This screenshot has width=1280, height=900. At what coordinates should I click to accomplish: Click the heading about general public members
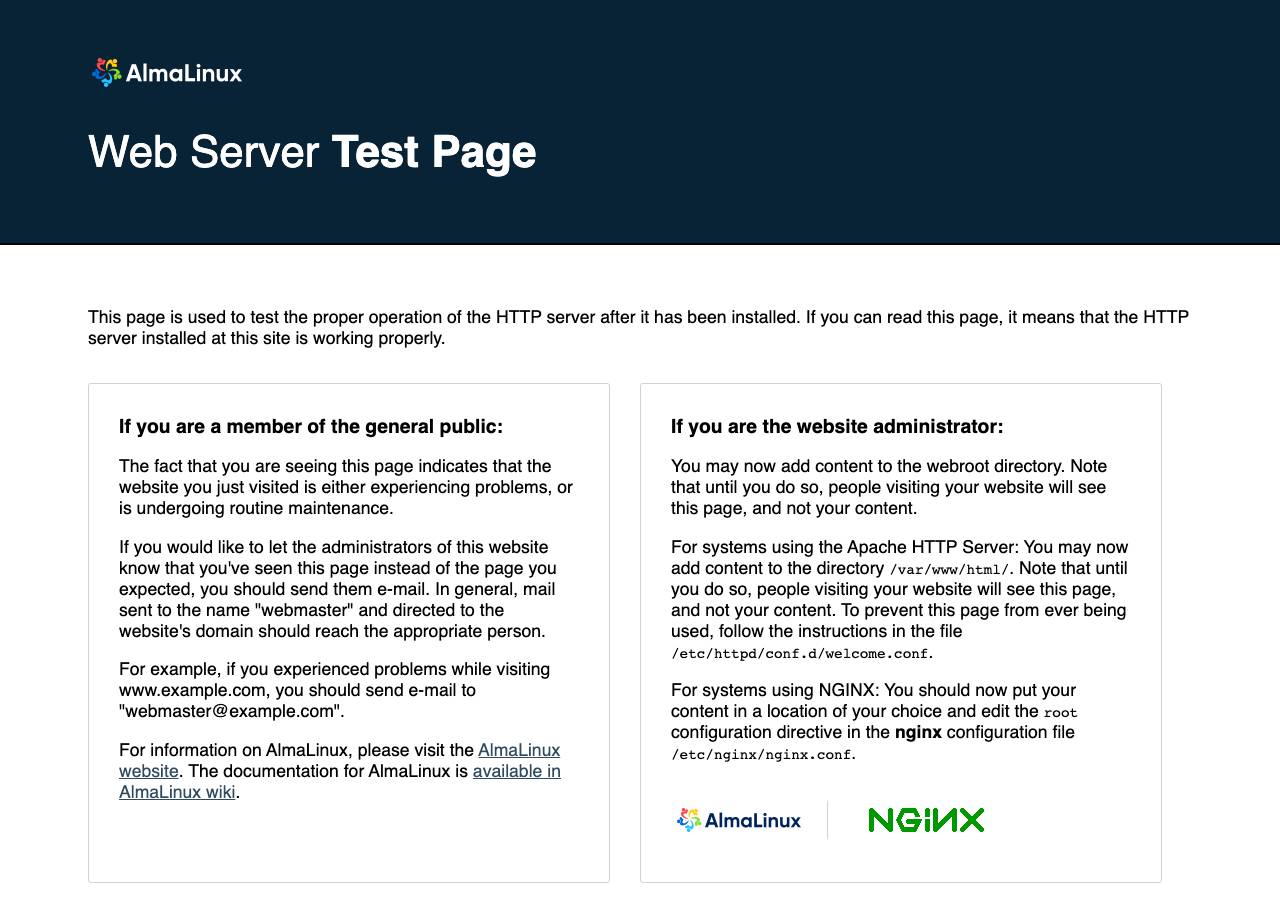tap(311, 427)
